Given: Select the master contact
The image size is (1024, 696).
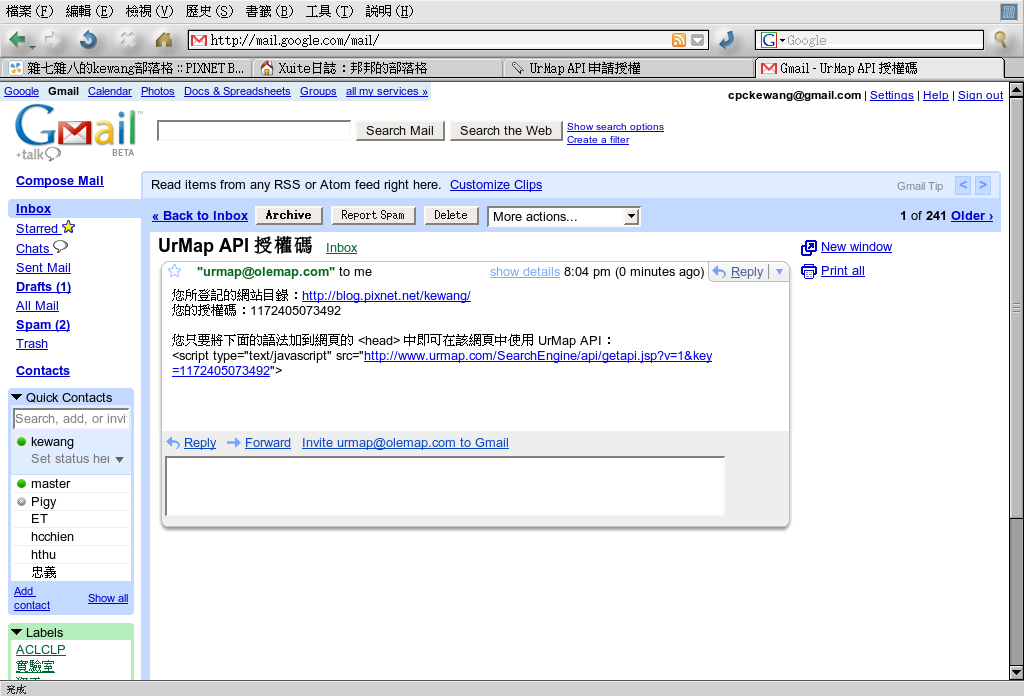Looking at the screenshot, I should (50, 484).
